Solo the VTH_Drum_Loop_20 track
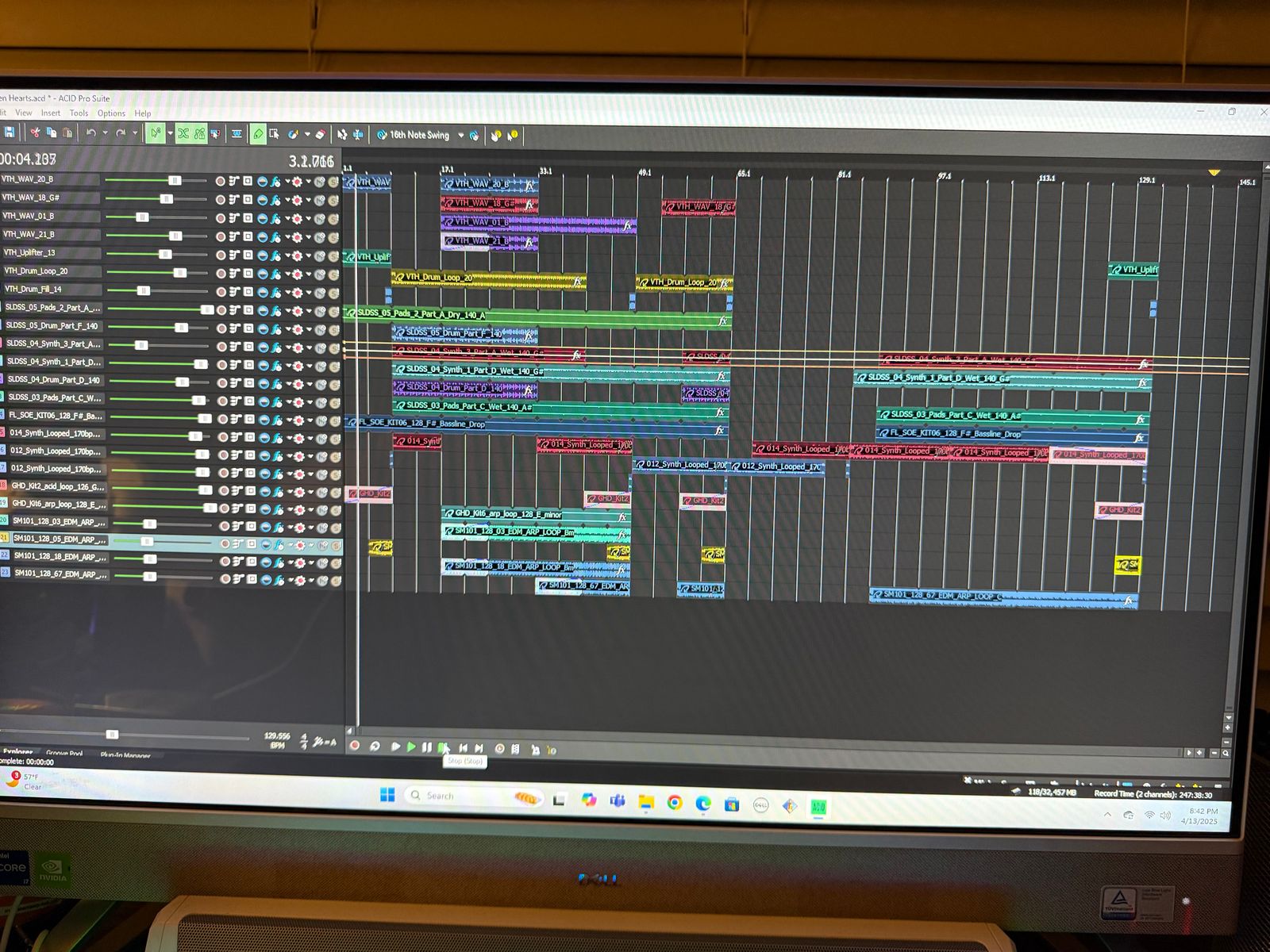This screenshot has width=1270, height=952. (333, 274)
